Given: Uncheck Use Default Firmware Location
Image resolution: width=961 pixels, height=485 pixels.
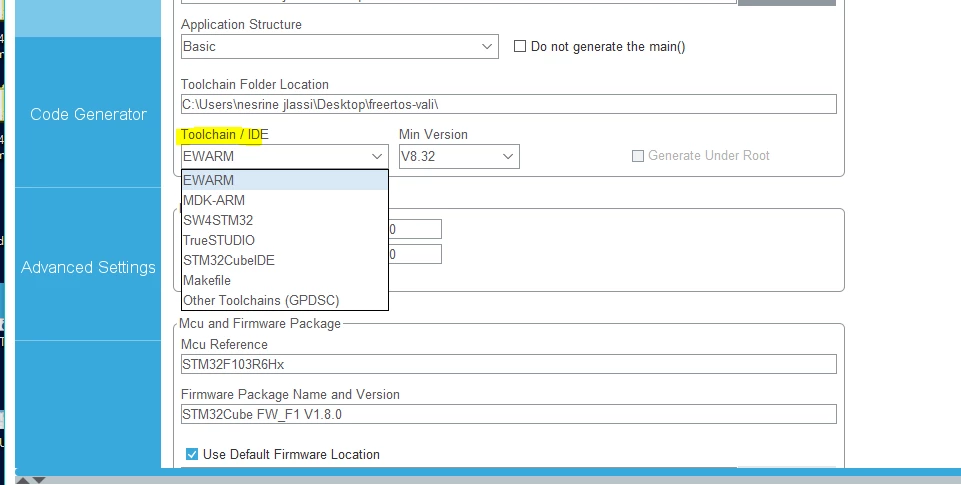Looking at the screenshot, I should click(192, 454).
